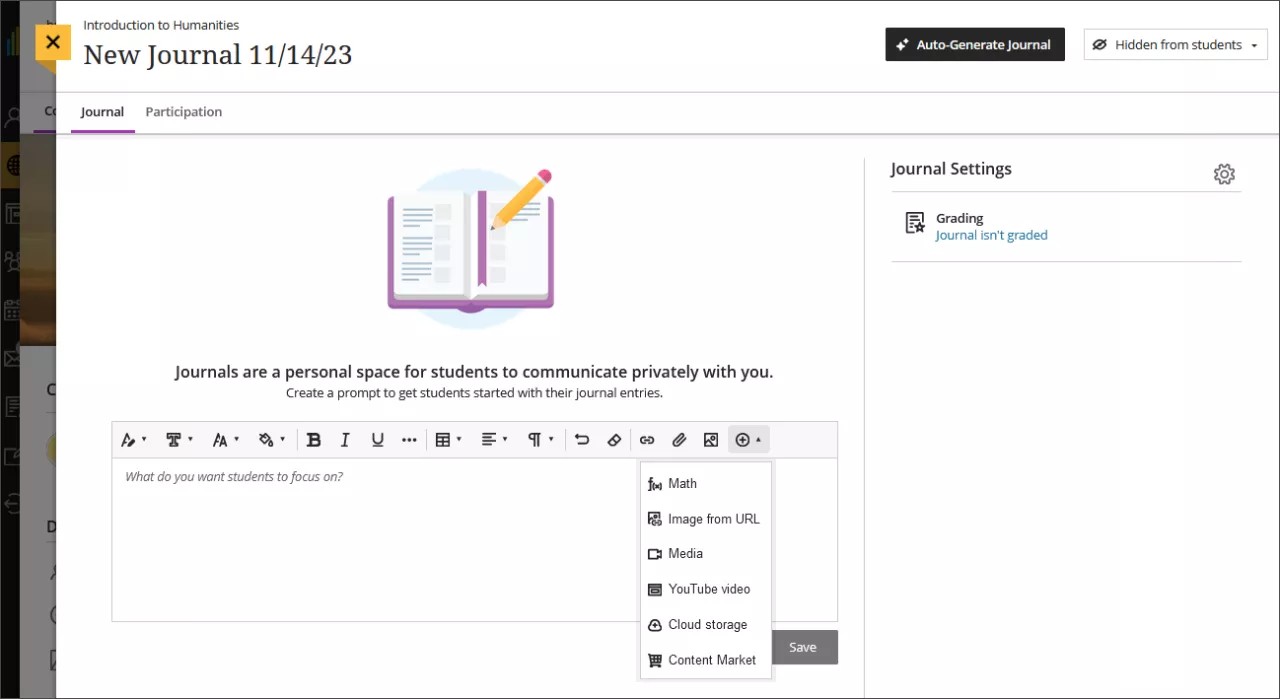Switch to the Participation tab
This screenshot has width=1280, height=699.
click(183, 111)
